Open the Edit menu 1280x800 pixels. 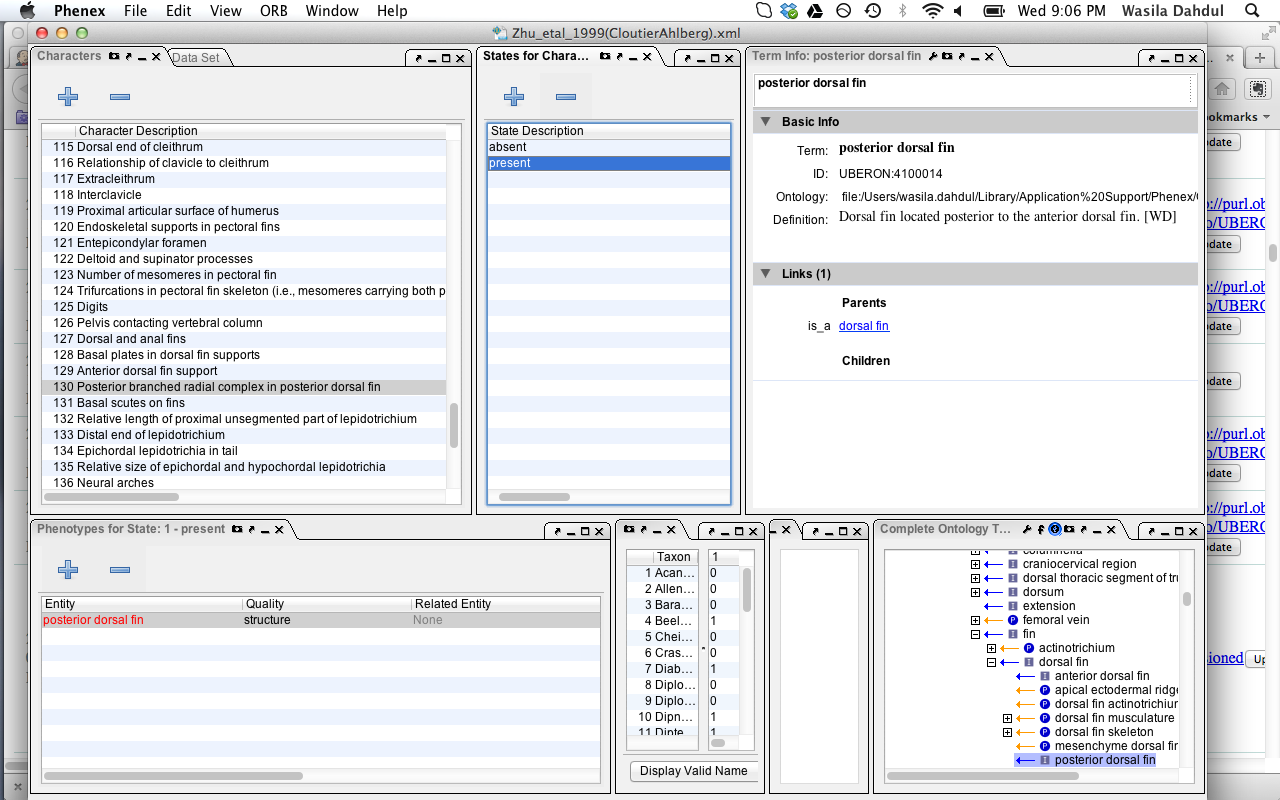coord(179,11)
